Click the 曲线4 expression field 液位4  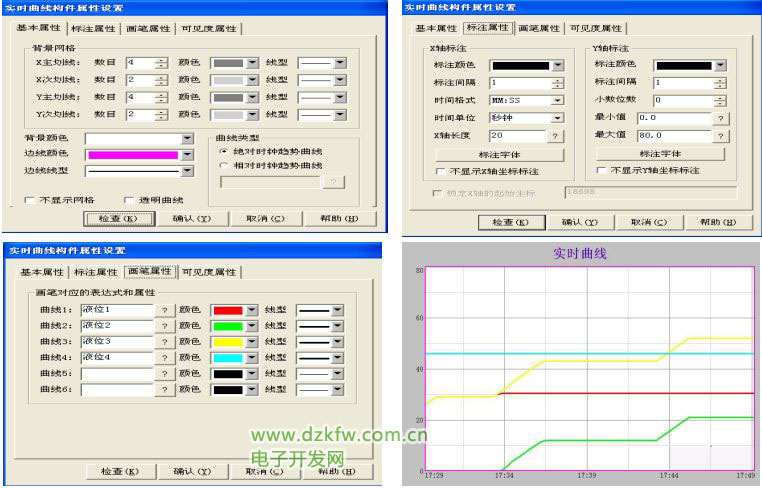click(x=115, y=357)
